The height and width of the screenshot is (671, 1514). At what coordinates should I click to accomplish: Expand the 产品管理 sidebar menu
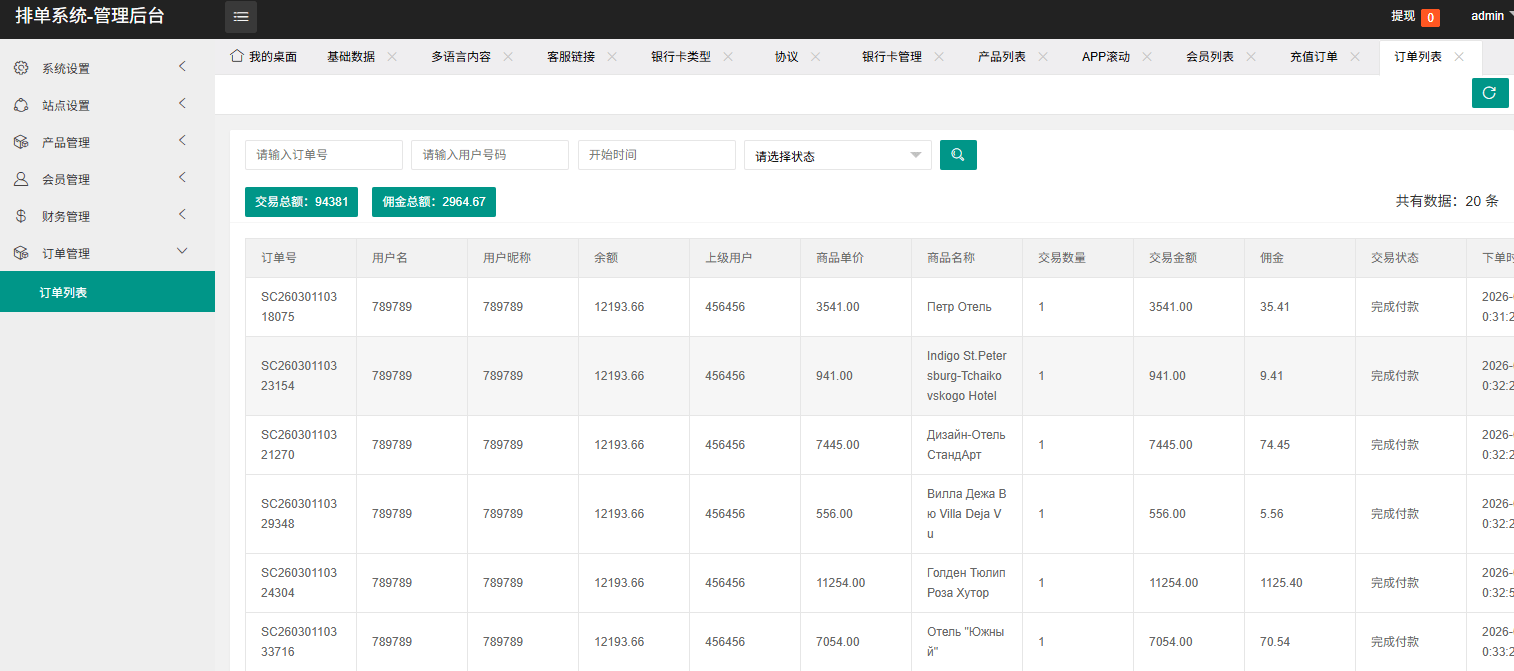tap(107, 142)
